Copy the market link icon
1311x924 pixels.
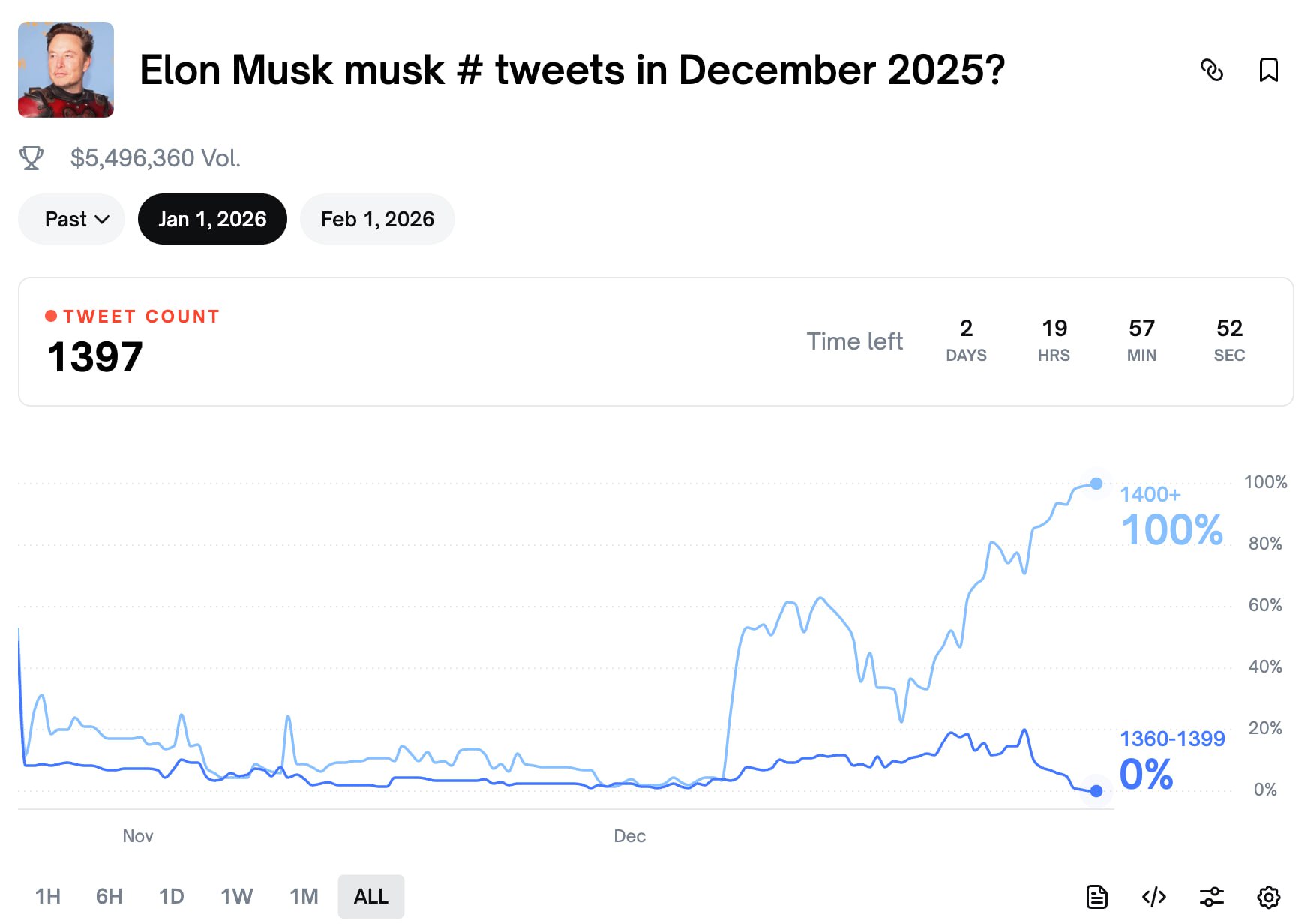(1212, 70)
